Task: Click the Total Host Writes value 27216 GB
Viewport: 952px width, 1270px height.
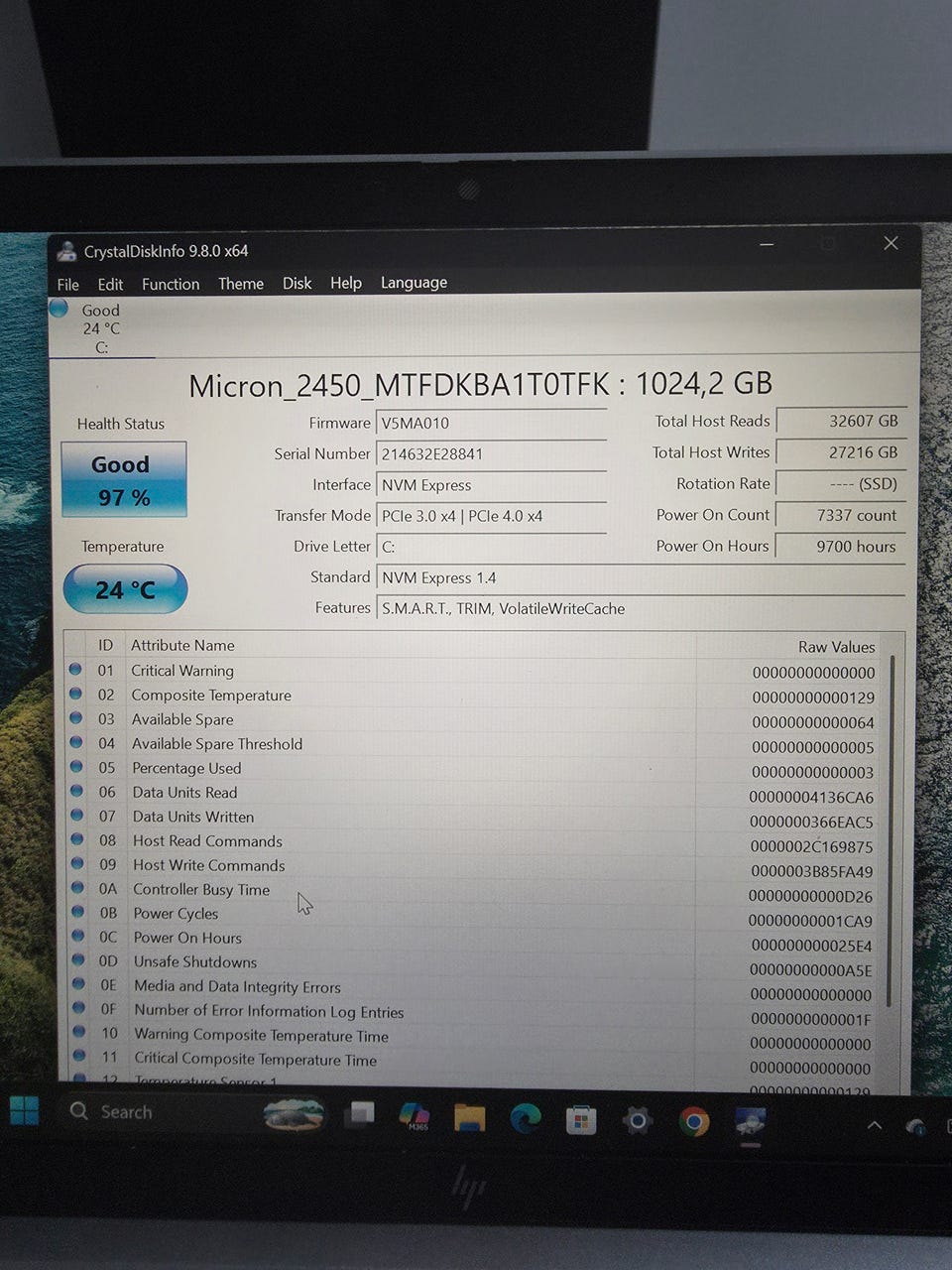Action: (840, 452)
